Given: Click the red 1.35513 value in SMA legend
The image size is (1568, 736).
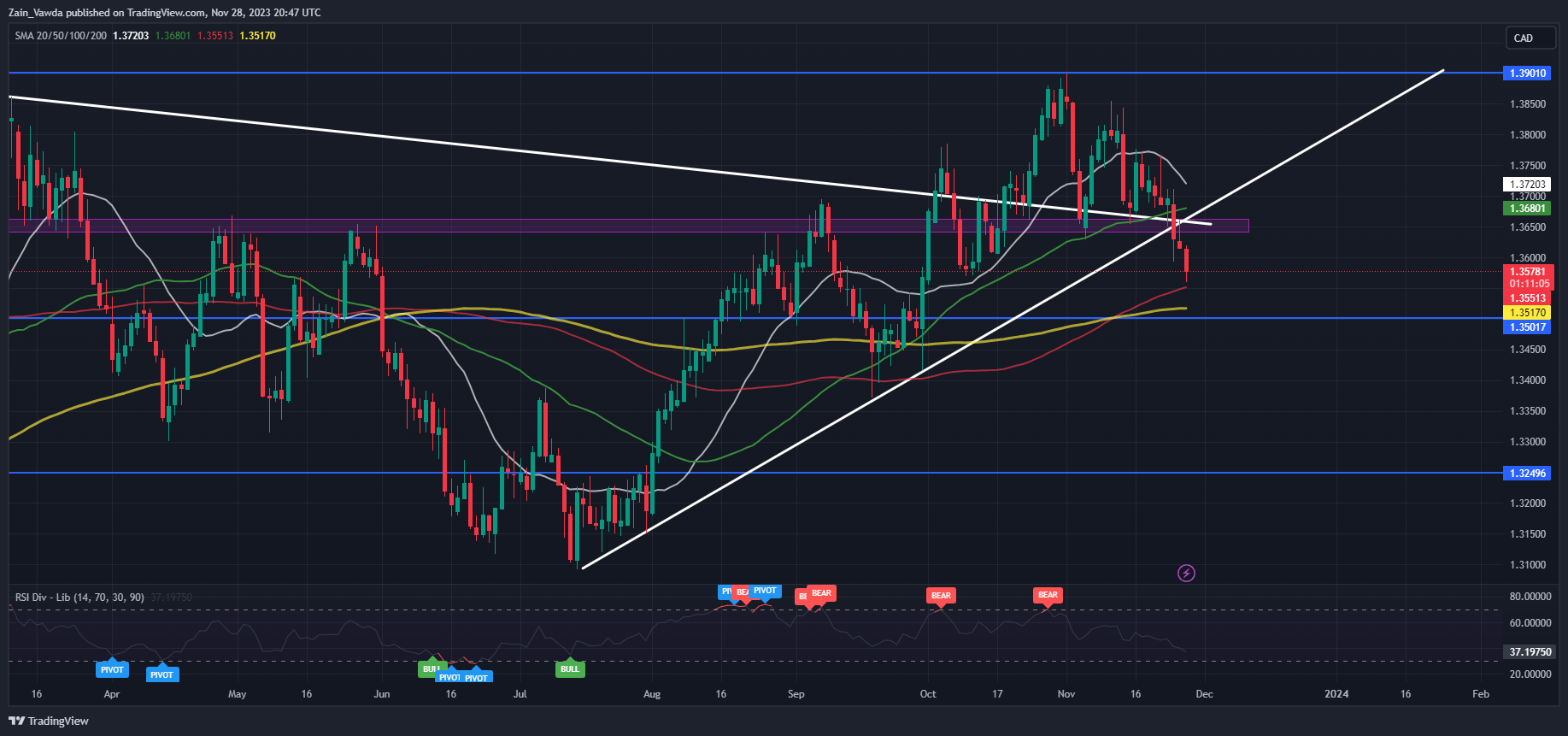Looking at the screenshot, I should [214, 36].
